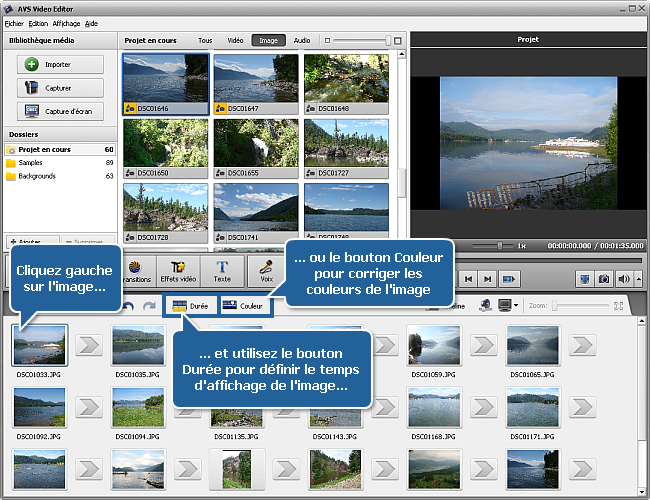Click the Capturer button
Viewport: 650px width, 500px height.
60,87
